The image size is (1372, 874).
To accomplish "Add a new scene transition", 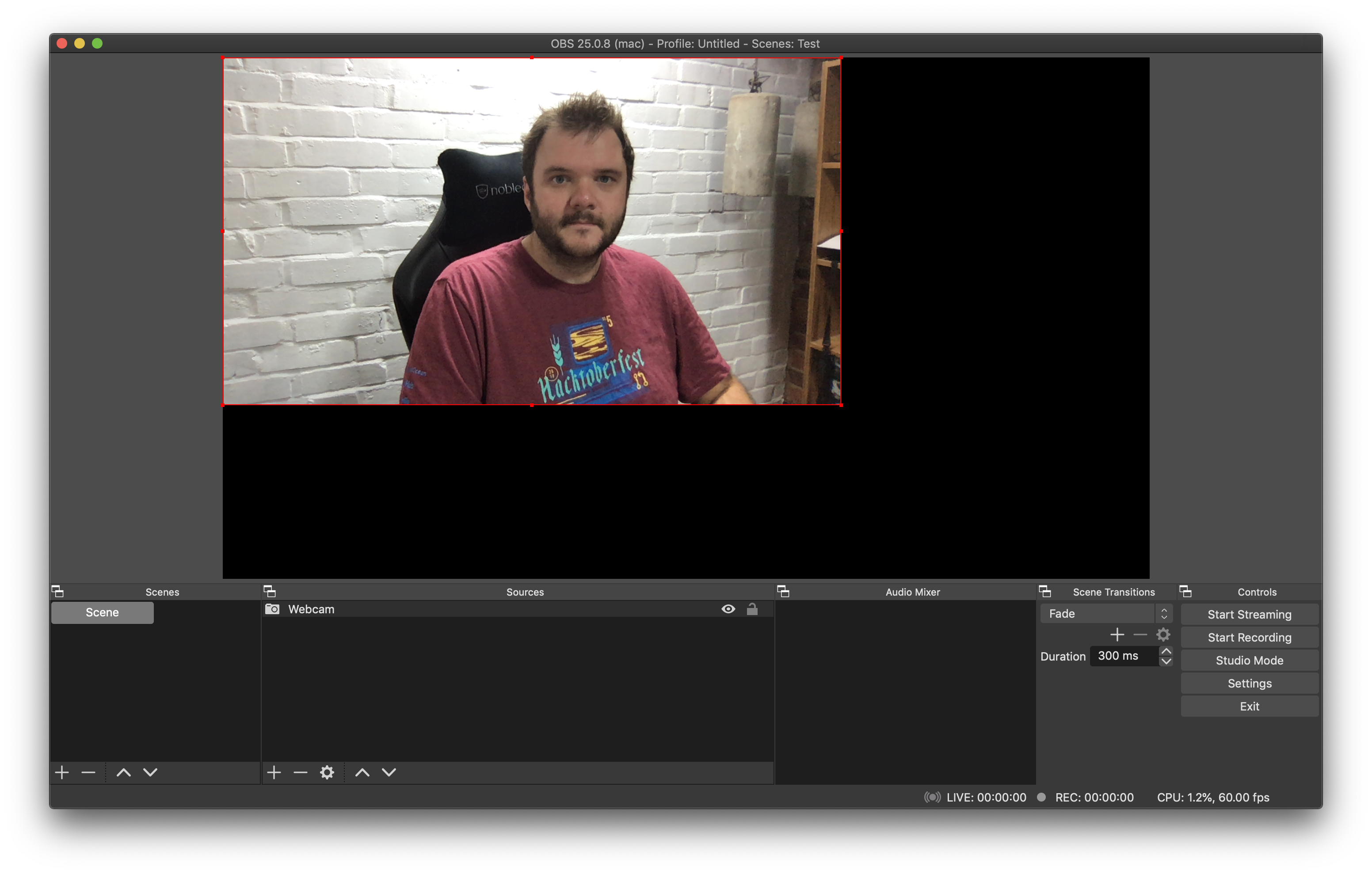I will tap(1117, 634).
